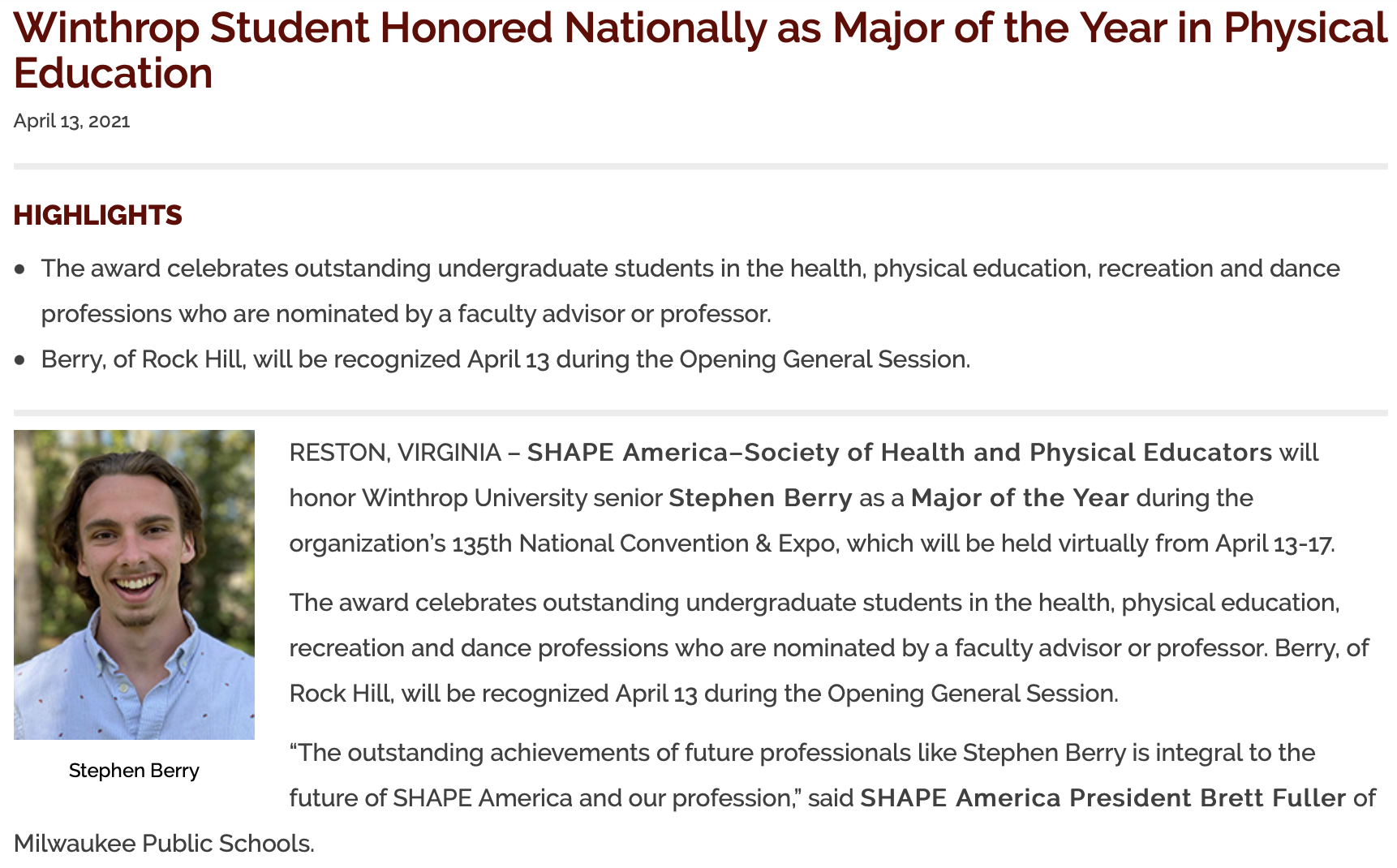This screenshot has height=868, width=1397.
Task: Click the bold "Major of the Year" text
Action: (x=1020, y=498)
